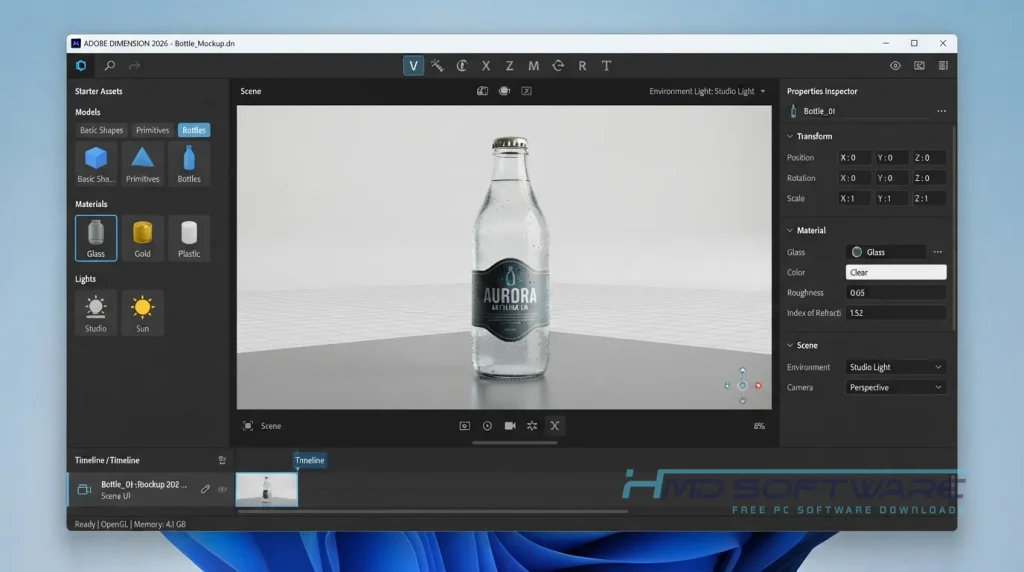The width and height of the screenshot is (1024, 572).
Task: Edit the Roughness value 0.05
Action: pos(896,293)
